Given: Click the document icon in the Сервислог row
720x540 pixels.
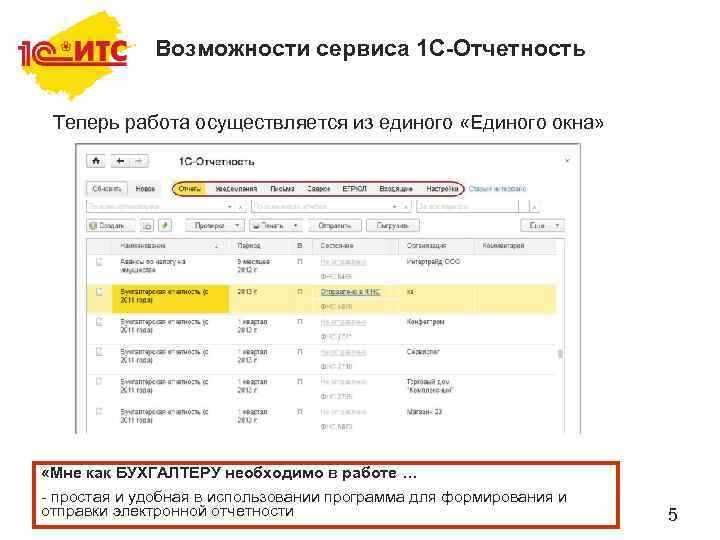Looking at the screenshot, I should pyautogui.click(x=99, y=352).
